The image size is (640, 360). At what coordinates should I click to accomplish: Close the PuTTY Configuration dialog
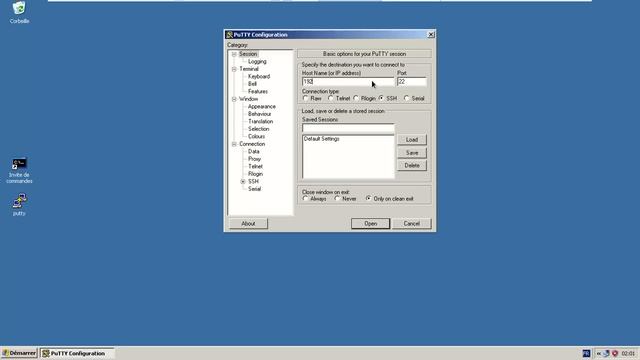(x=431, y=35)
